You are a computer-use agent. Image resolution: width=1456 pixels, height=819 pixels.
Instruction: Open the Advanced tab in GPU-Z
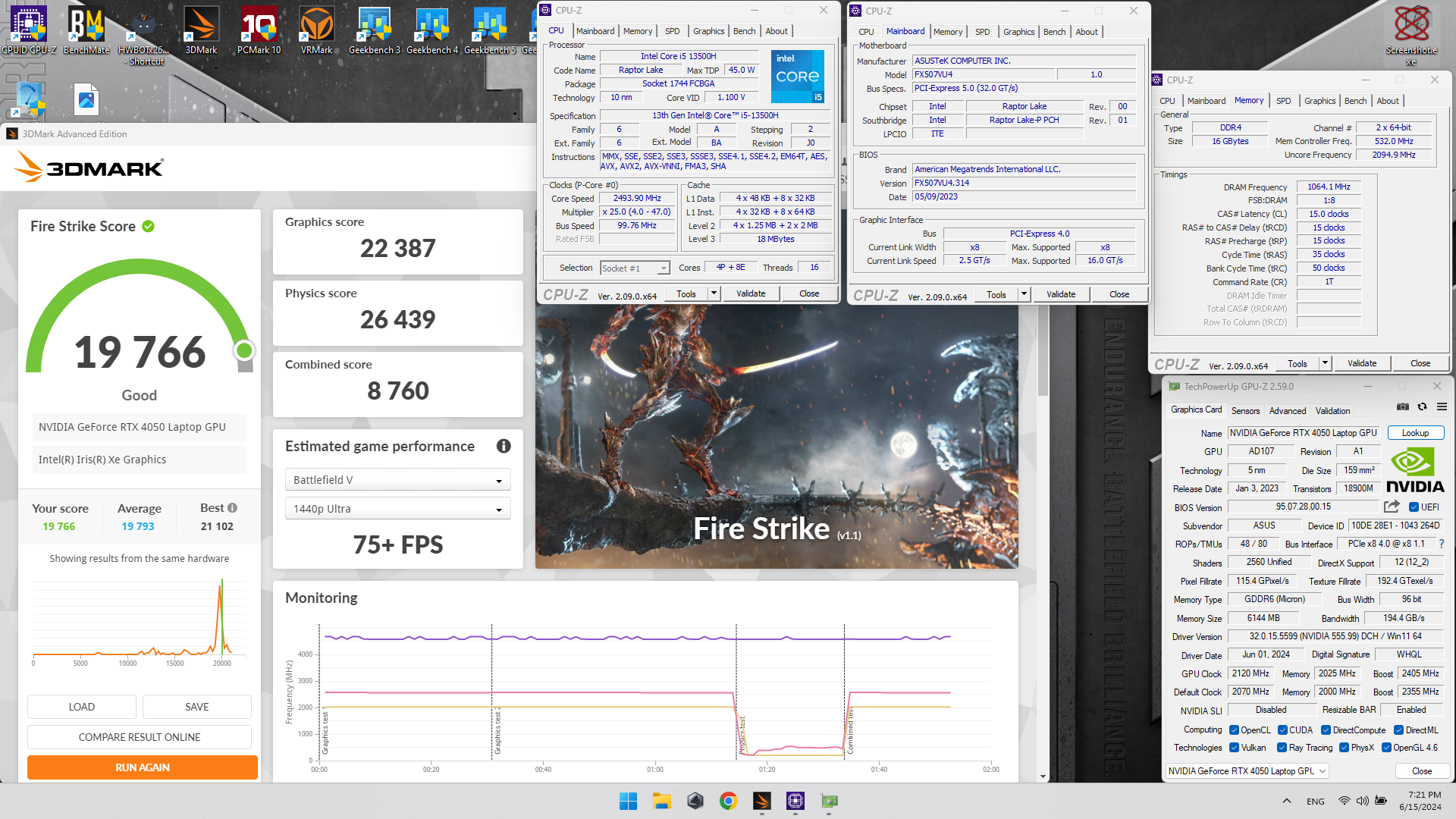point(1288,410)
